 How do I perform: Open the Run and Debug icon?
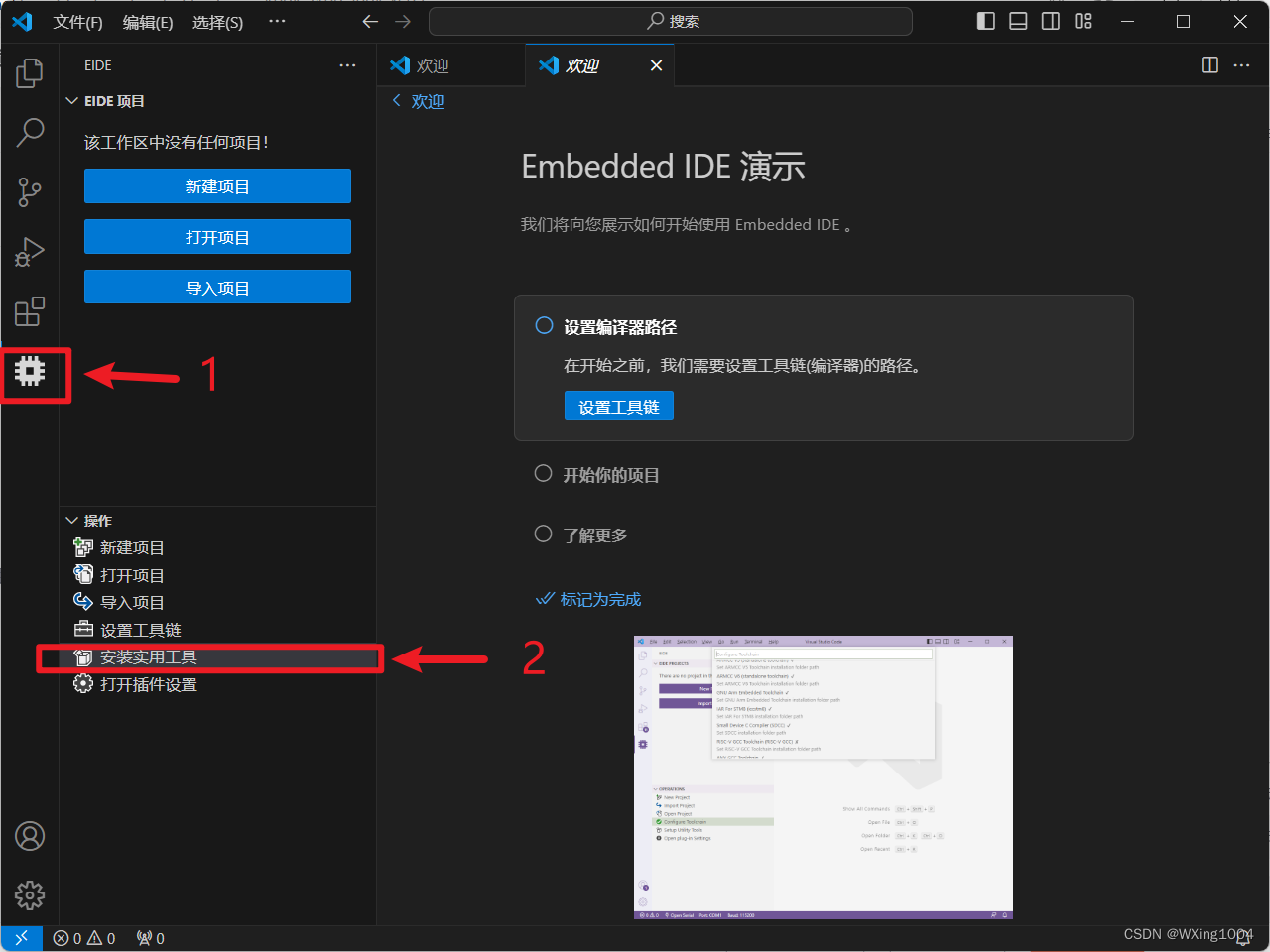[29, 252]
